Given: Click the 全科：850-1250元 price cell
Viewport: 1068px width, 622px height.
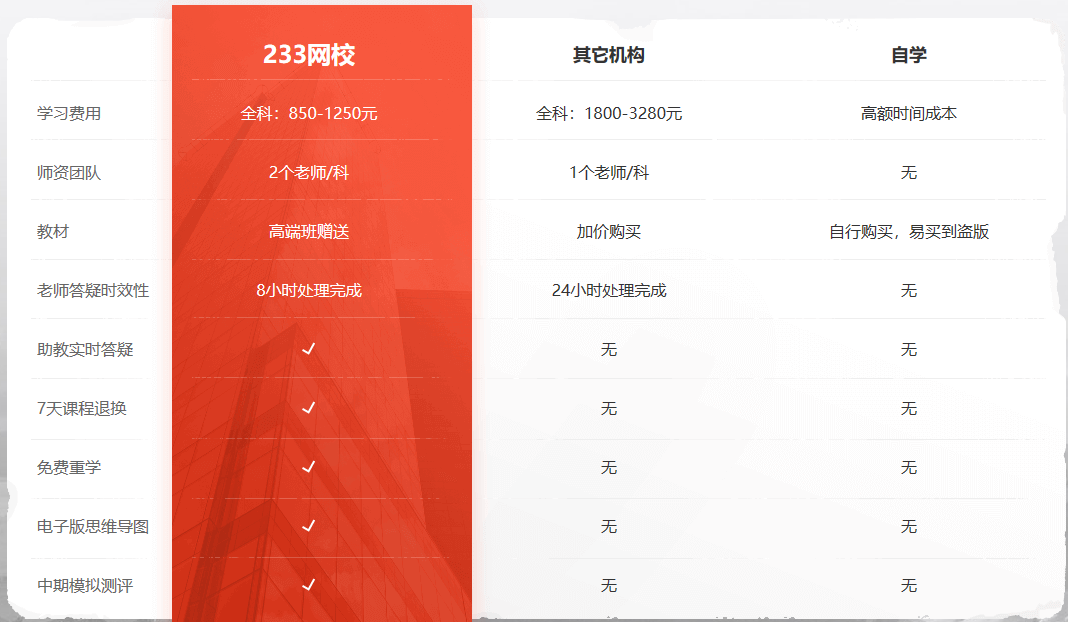Looking at the screenshot, I should click(309, 114).
